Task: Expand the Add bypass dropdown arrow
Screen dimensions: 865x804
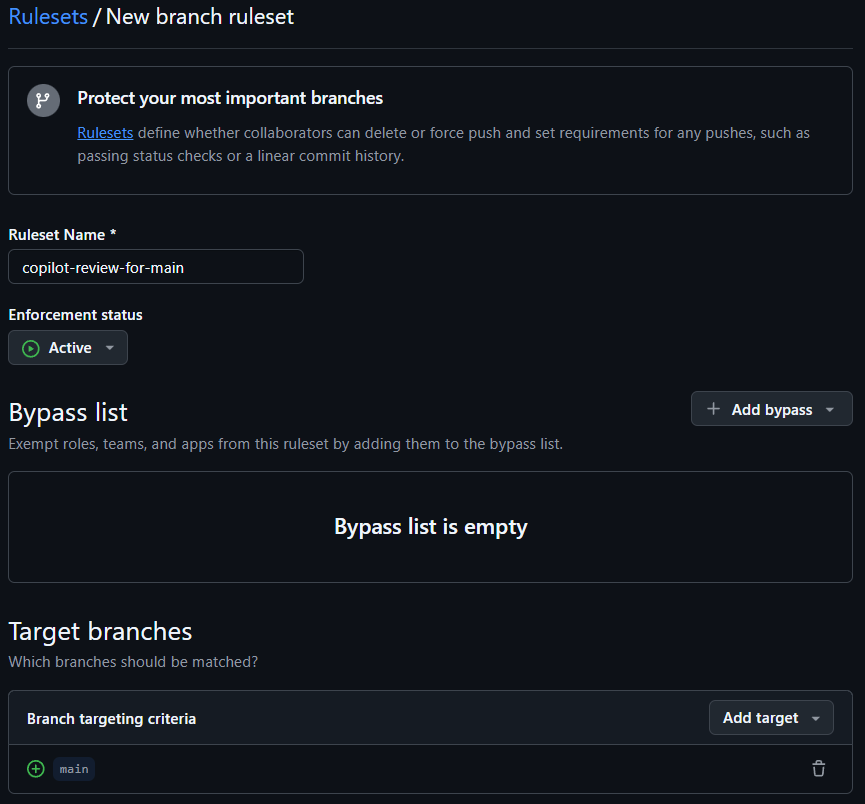Action: (830, 409)
